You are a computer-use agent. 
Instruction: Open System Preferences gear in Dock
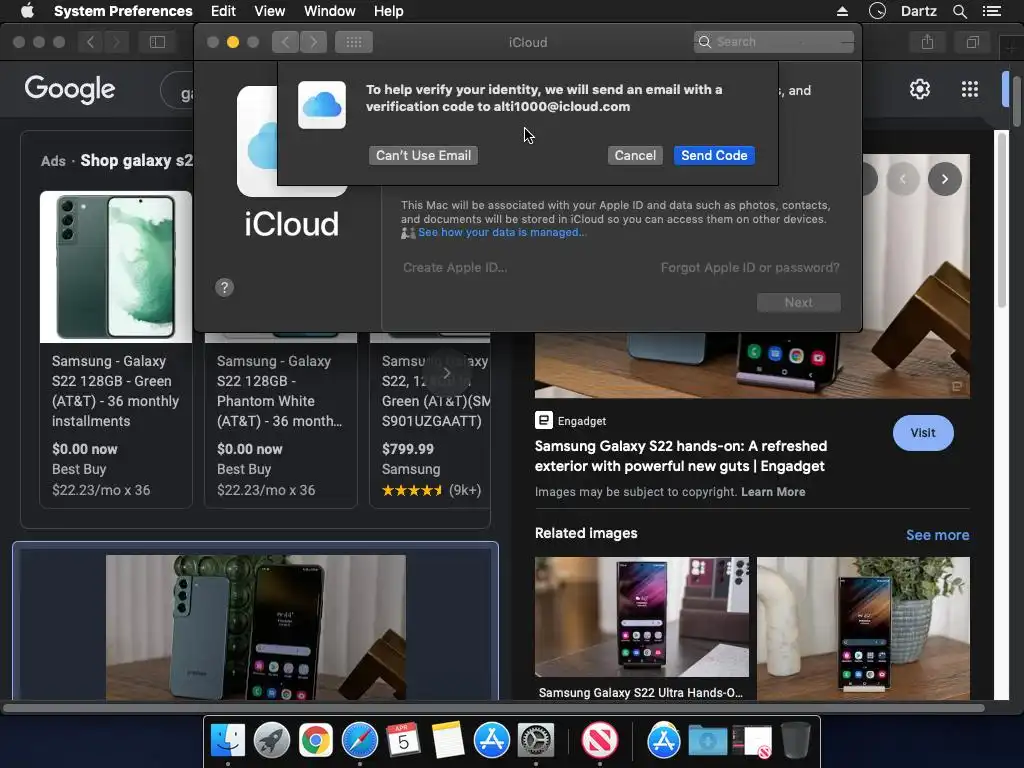pos(536,741)
